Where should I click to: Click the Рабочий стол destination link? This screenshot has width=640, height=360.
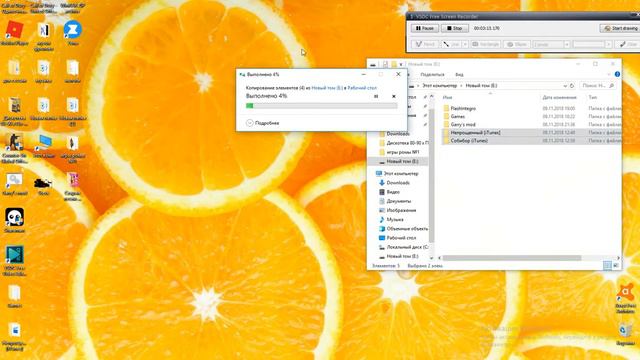click(x=362, y=88)
